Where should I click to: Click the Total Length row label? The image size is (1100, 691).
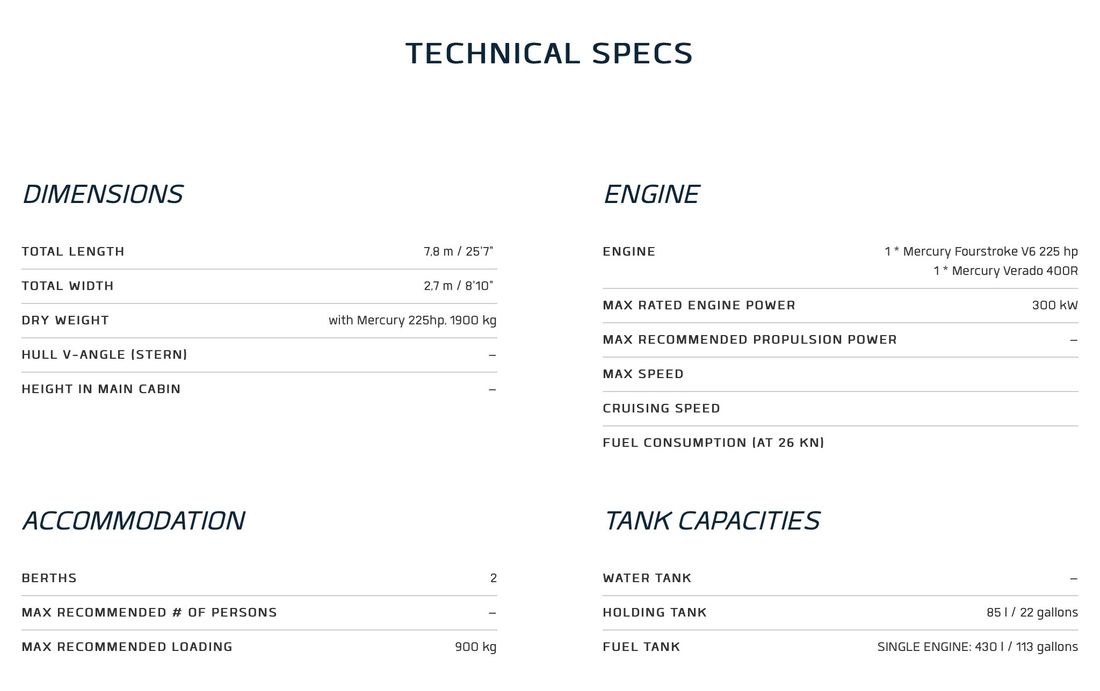tap(73, 251)
